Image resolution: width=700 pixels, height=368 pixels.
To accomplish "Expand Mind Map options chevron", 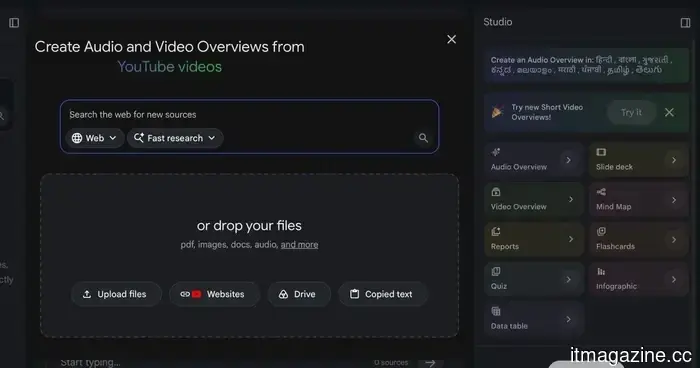I will pos(674,200).
